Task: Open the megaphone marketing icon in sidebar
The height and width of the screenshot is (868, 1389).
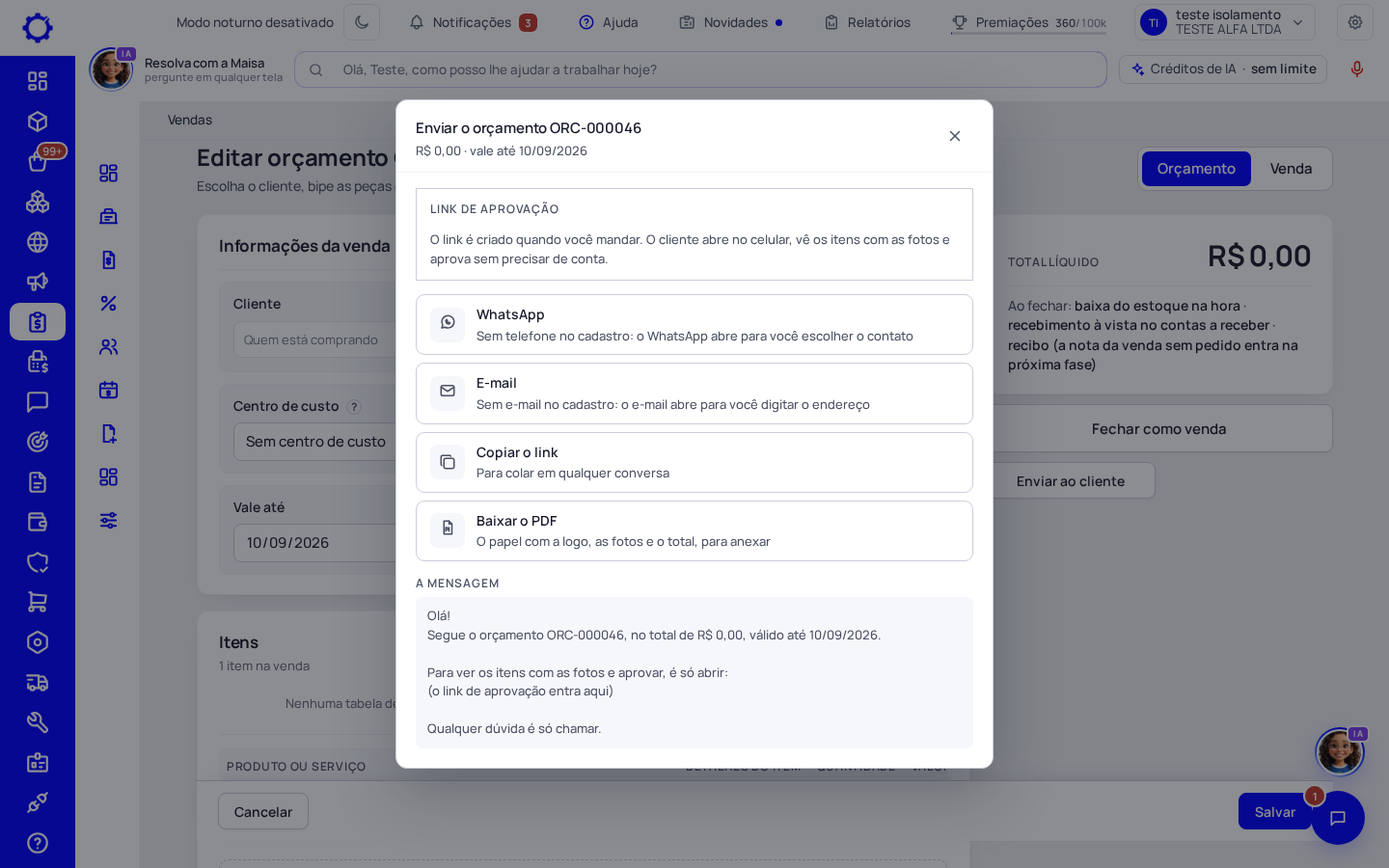Action: pos(38,282)
